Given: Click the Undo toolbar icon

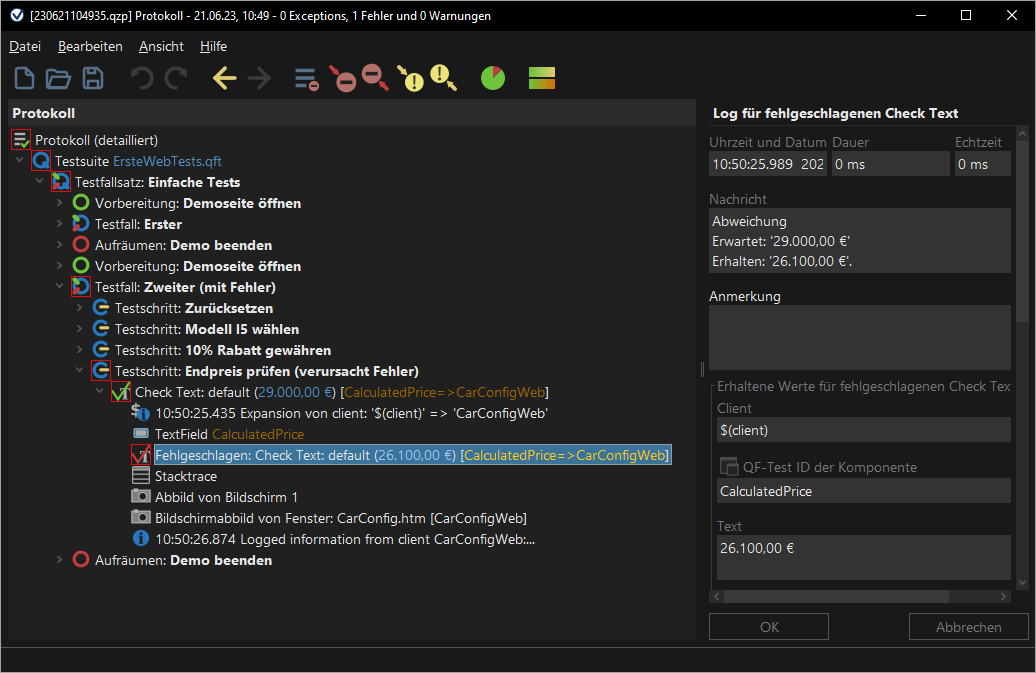Looking at the screenshot, I should 142,78.
